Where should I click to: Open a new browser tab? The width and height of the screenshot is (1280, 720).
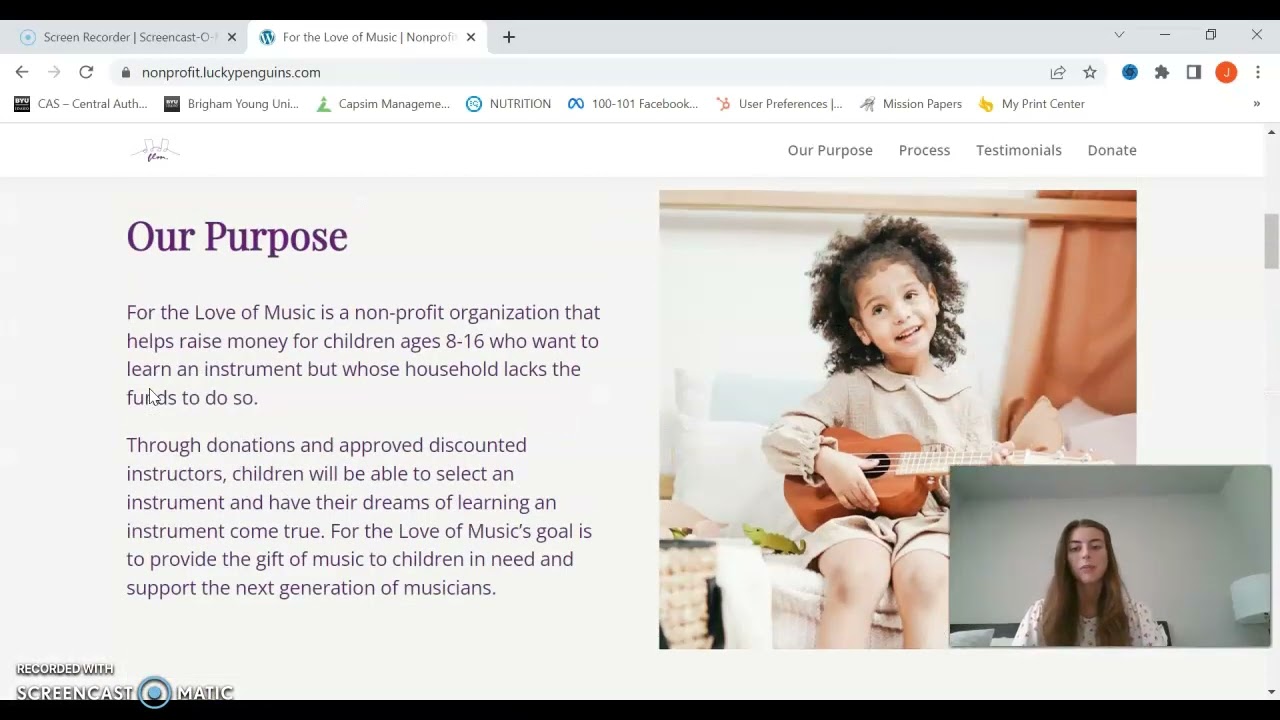coord(509,37)
